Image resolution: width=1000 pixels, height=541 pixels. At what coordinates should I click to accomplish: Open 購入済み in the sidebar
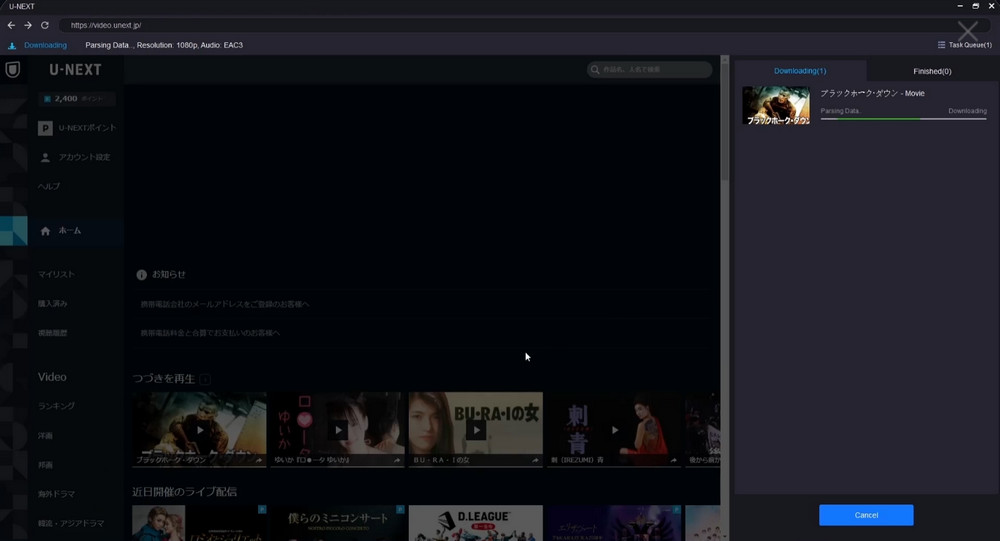[x=52, y=304]
